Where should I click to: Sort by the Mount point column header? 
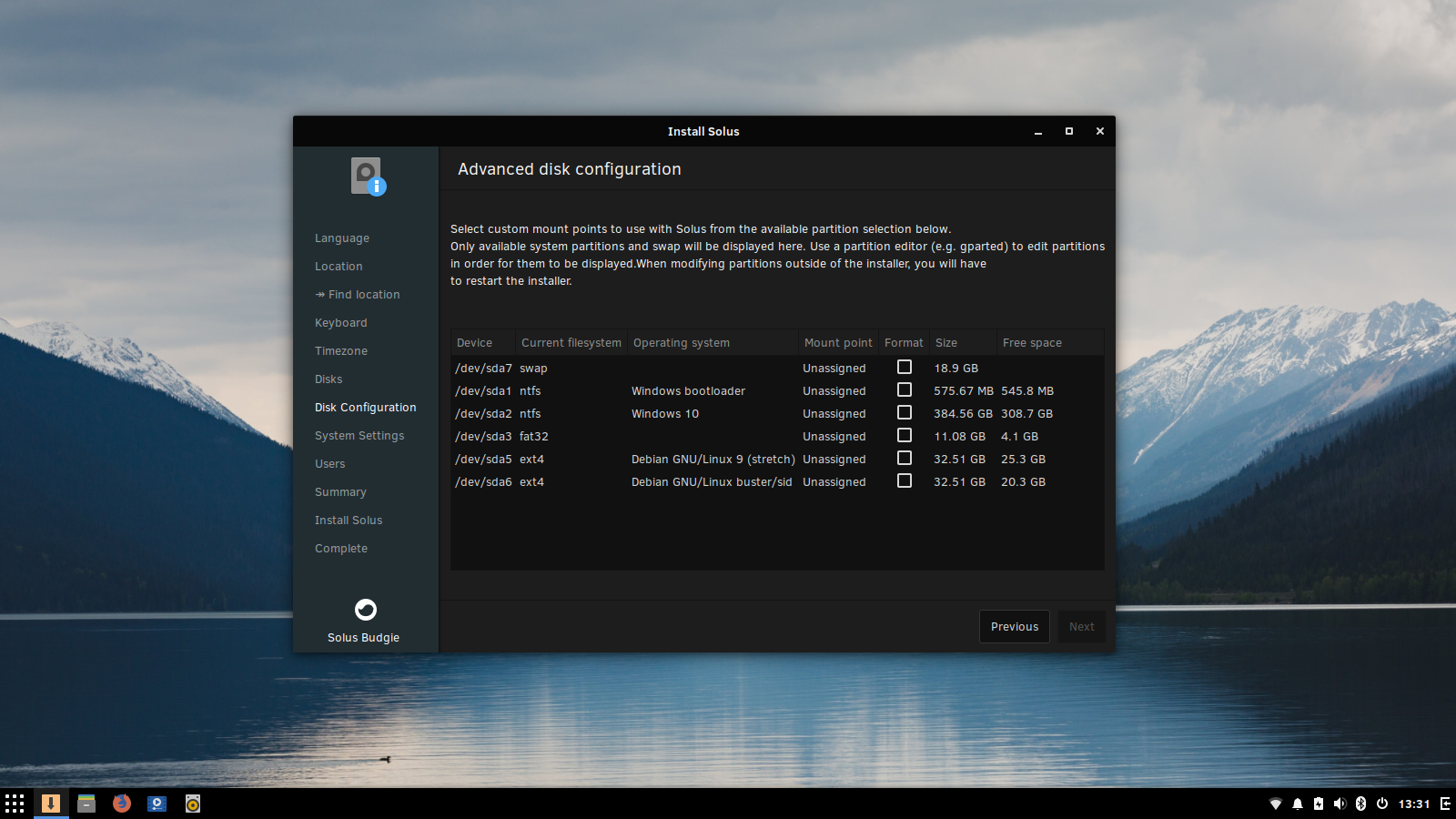[838, 343]
